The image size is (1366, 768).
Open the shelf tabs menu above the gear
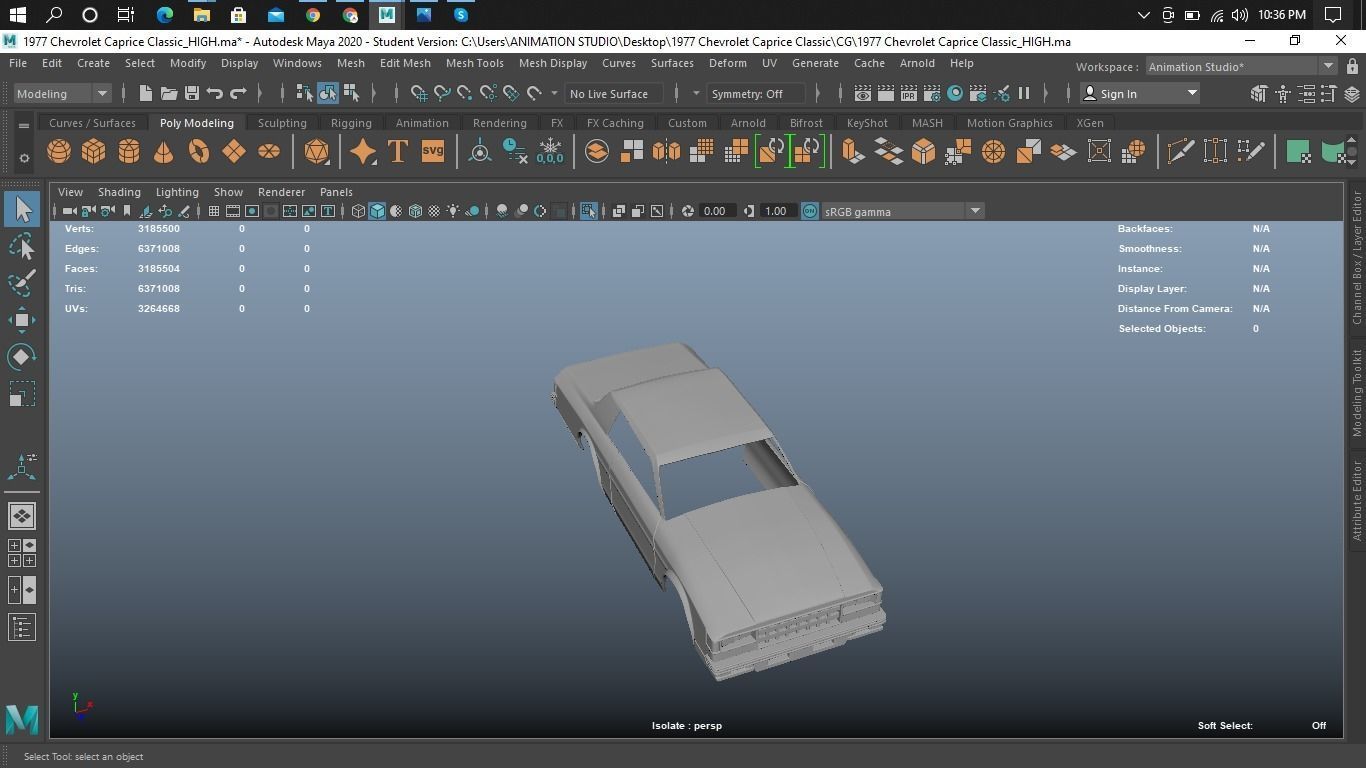pos(24,126)
